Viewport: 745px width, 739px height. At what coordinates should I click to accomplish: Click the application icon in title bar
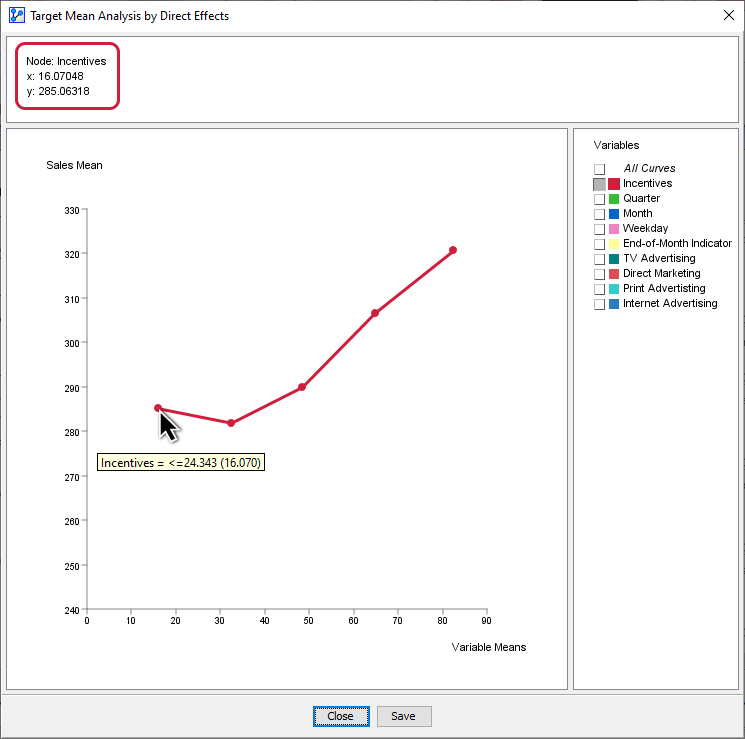(x=16, y=15)
